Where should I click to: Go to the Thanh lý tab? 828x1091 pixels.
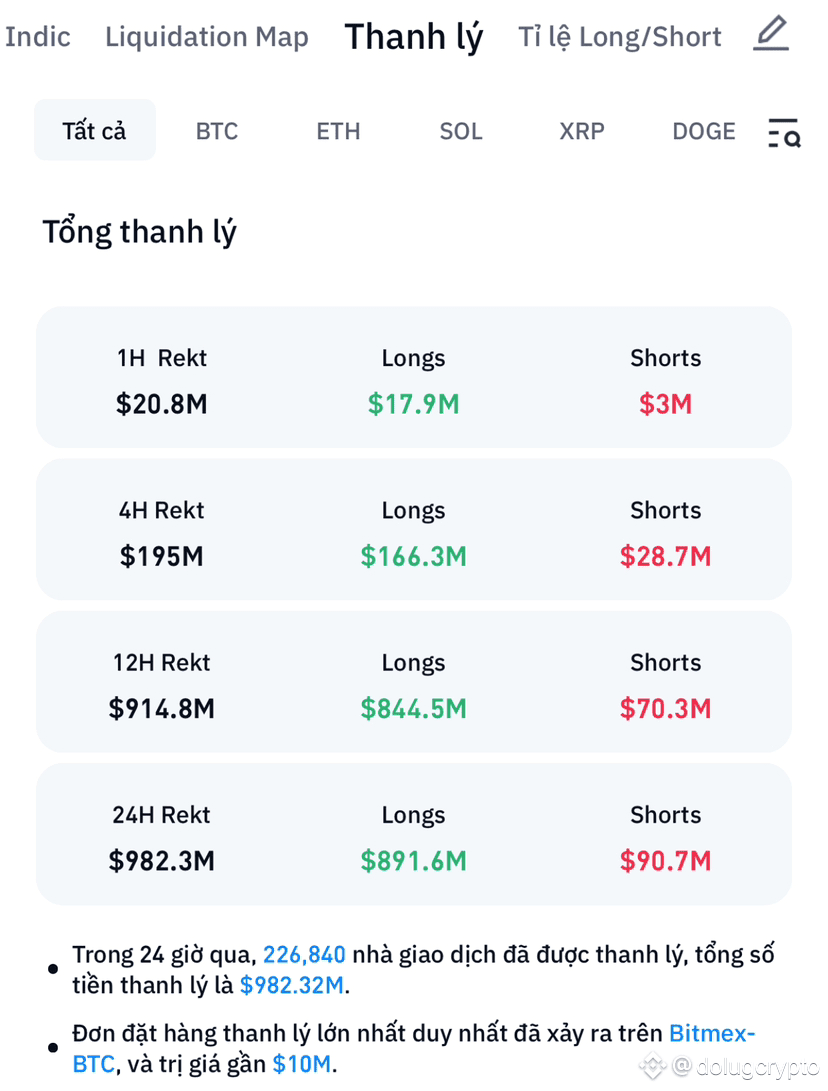[413, 36]
